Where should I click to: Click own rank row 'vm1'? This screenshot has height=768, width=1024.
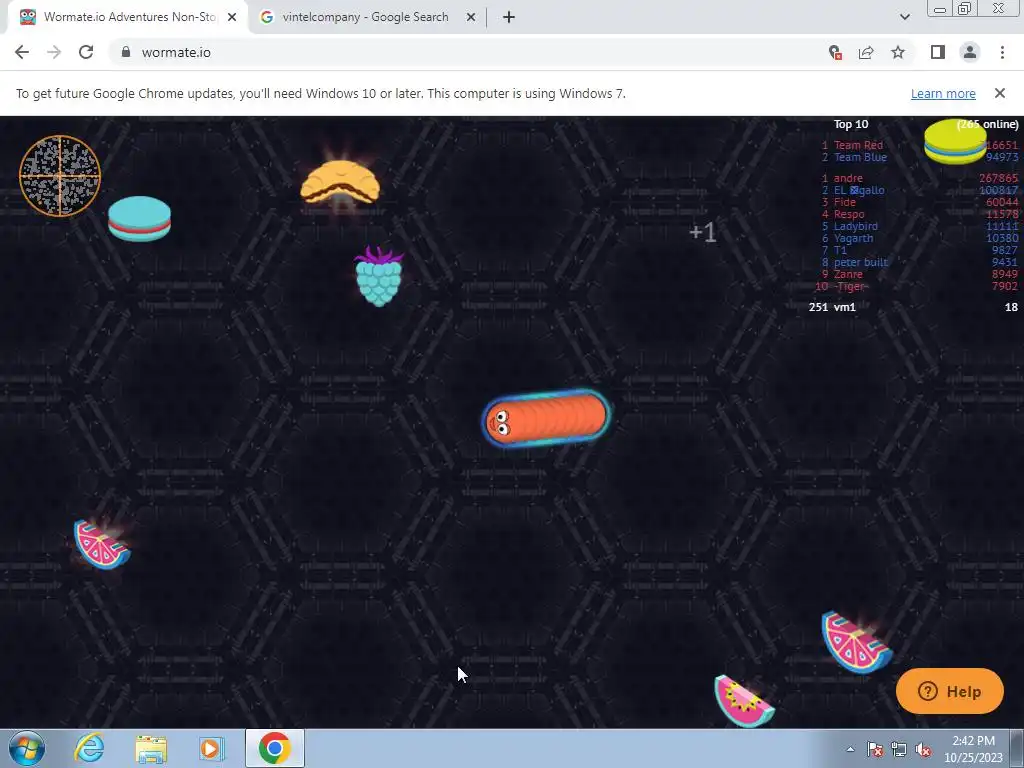coord(913,307)
